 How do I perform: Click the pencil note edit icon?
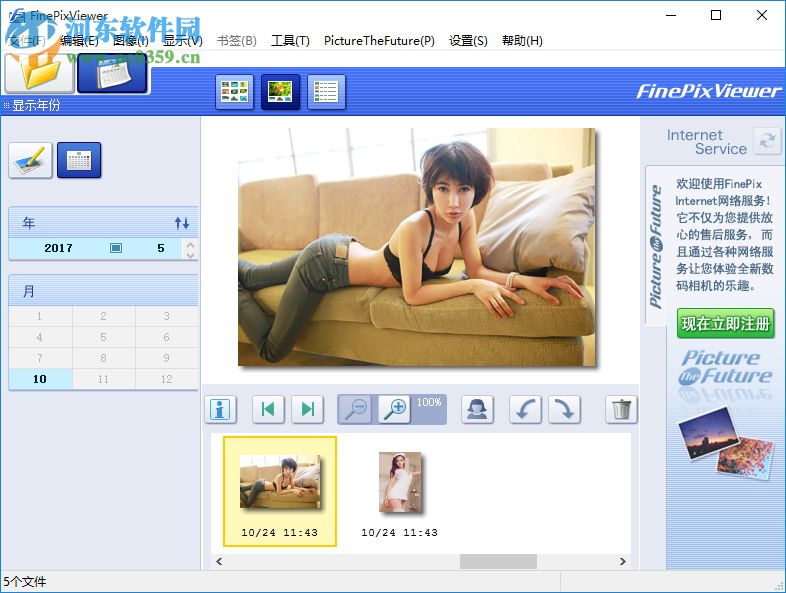tap(31, 160)
